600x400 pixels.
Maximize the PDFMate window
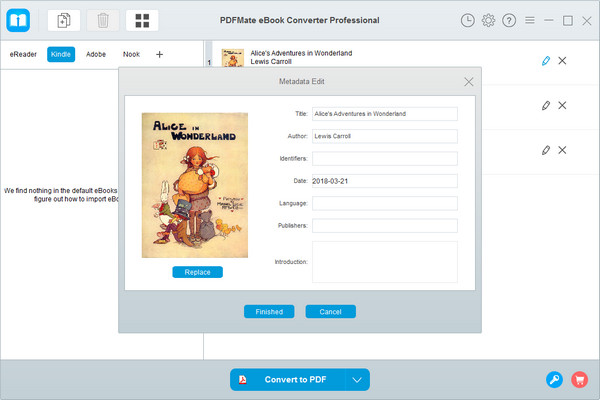coord(568,20)
